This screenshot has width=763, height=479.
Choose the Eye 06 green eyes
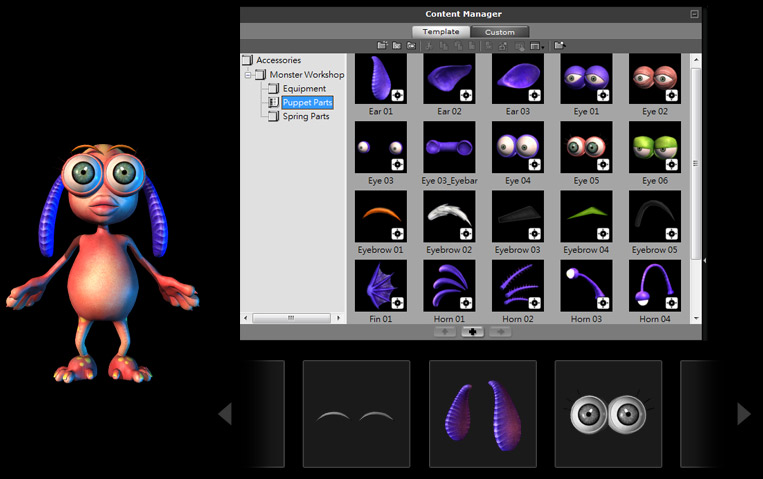(655, 148)
